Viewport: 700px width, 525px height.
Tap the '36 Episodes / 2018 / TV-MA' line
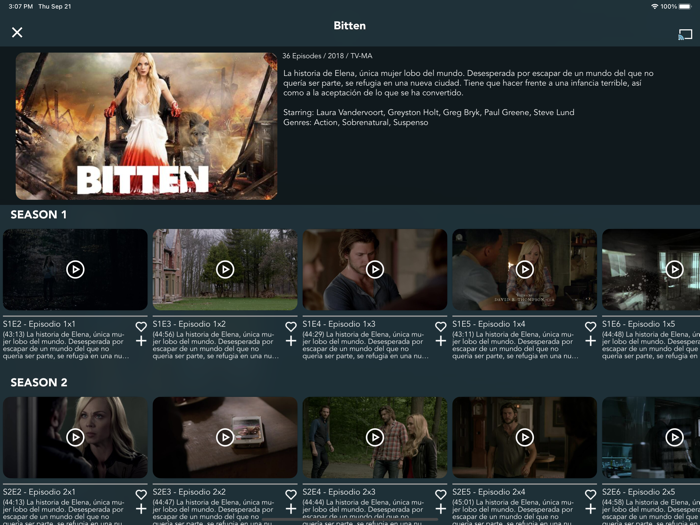[327, 56]
